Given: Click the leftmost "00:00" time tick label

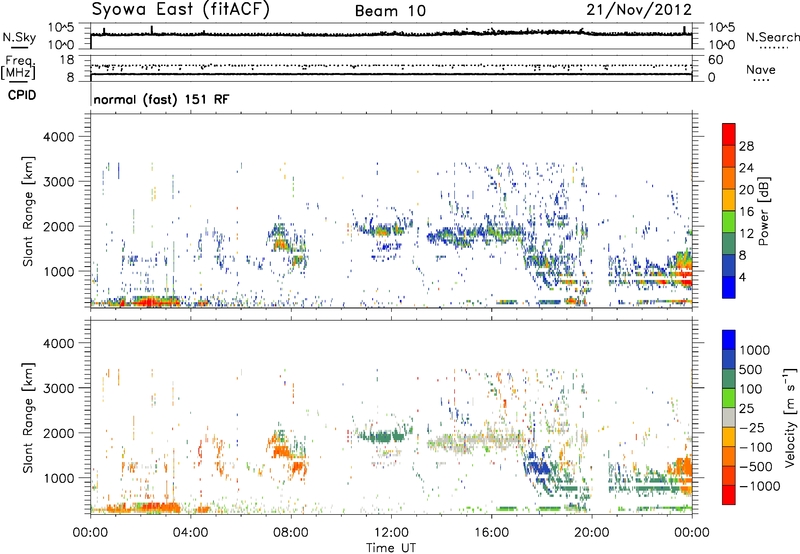Looking at the screenshot, I should click(90, 533).
